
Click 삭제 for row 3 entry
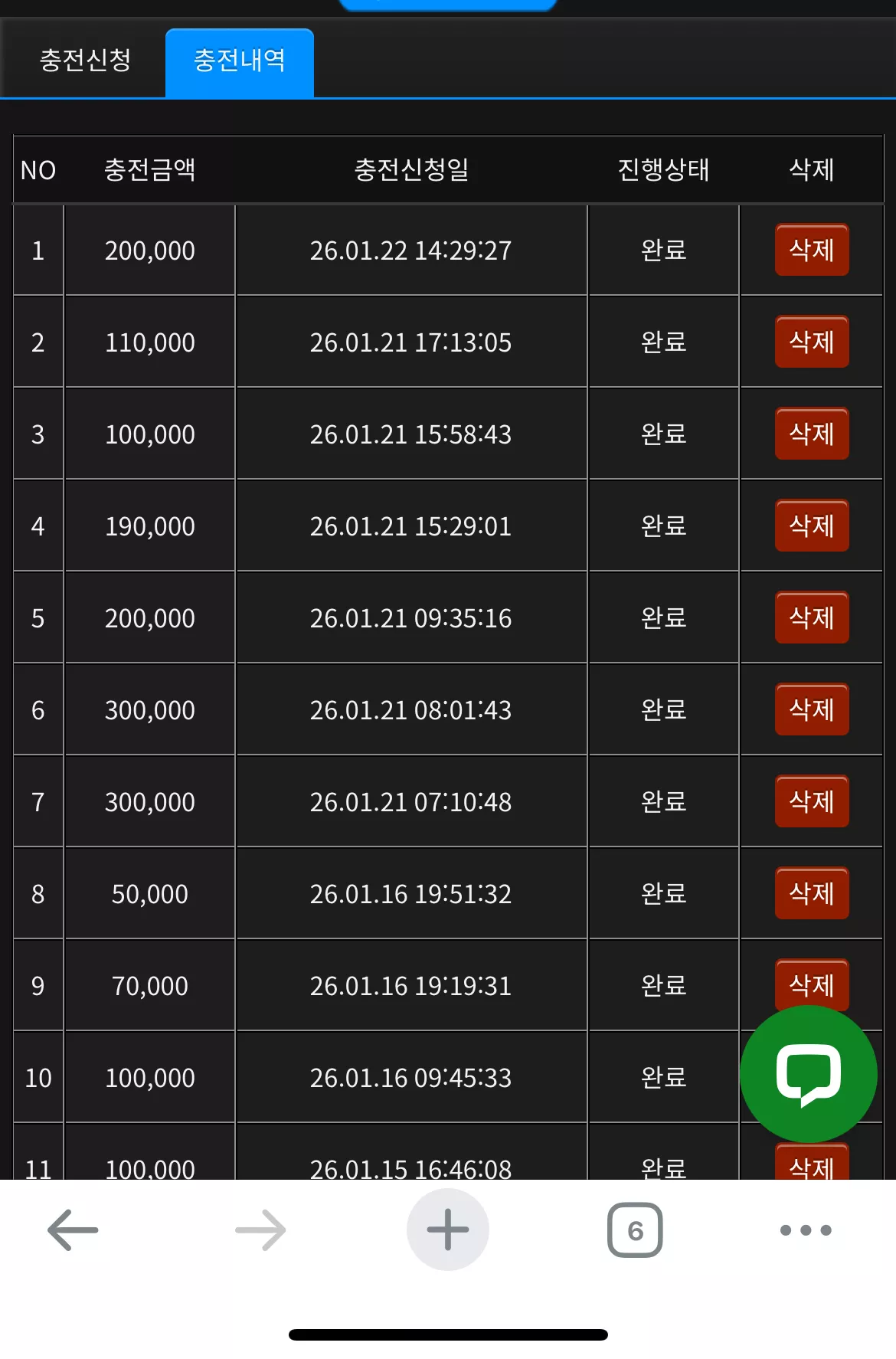coord(812,434)
